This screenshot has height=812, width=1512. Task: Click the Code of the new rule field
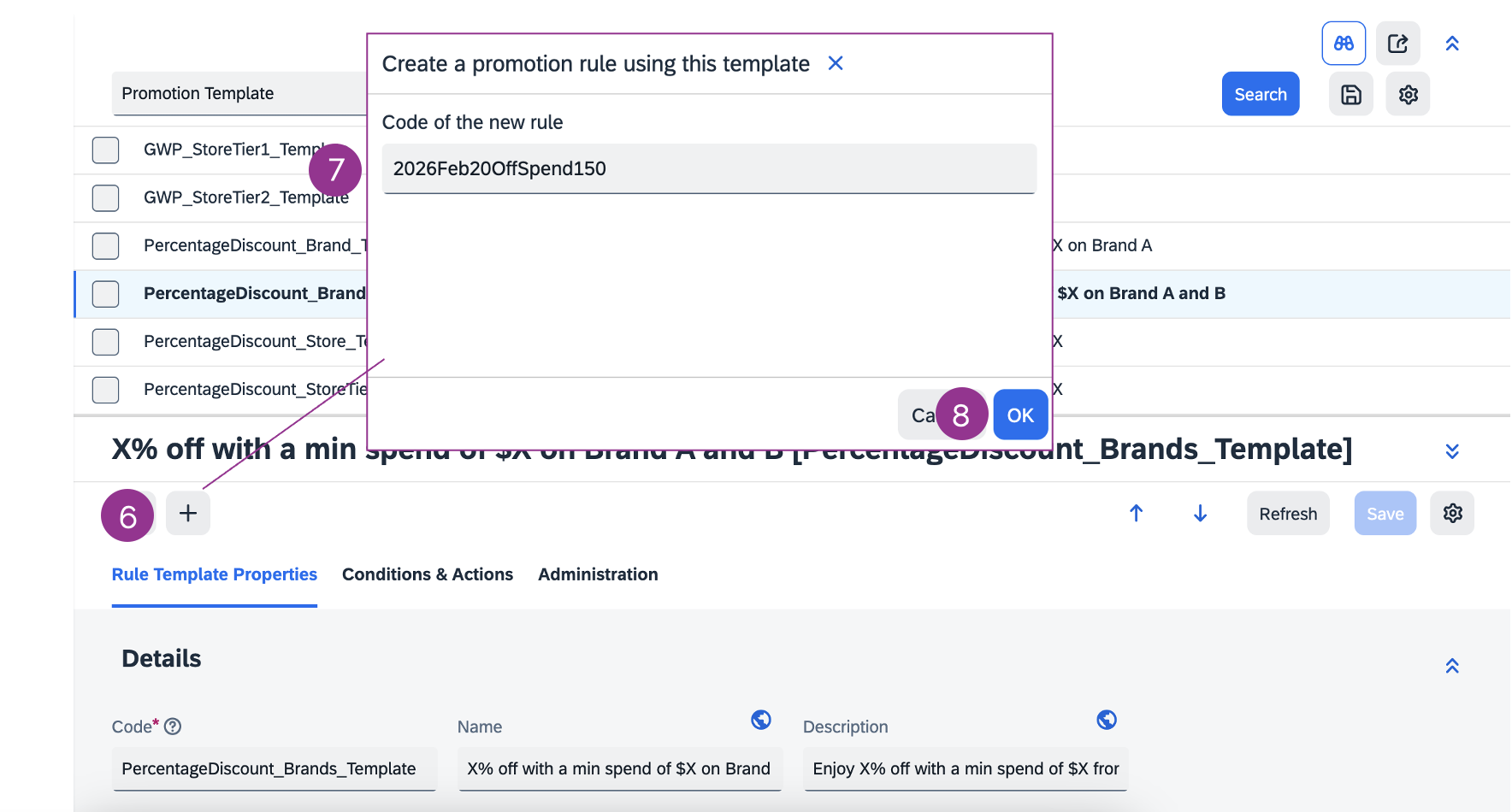coord(708,168)
